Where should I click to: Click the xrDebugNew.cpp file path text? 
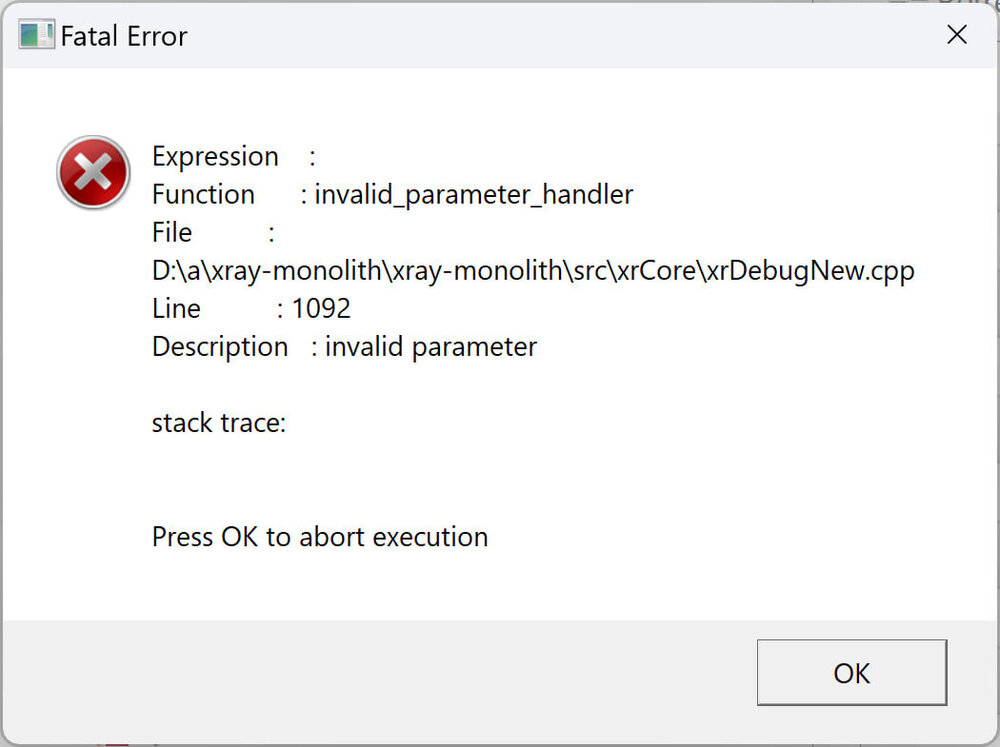point(533,271)
